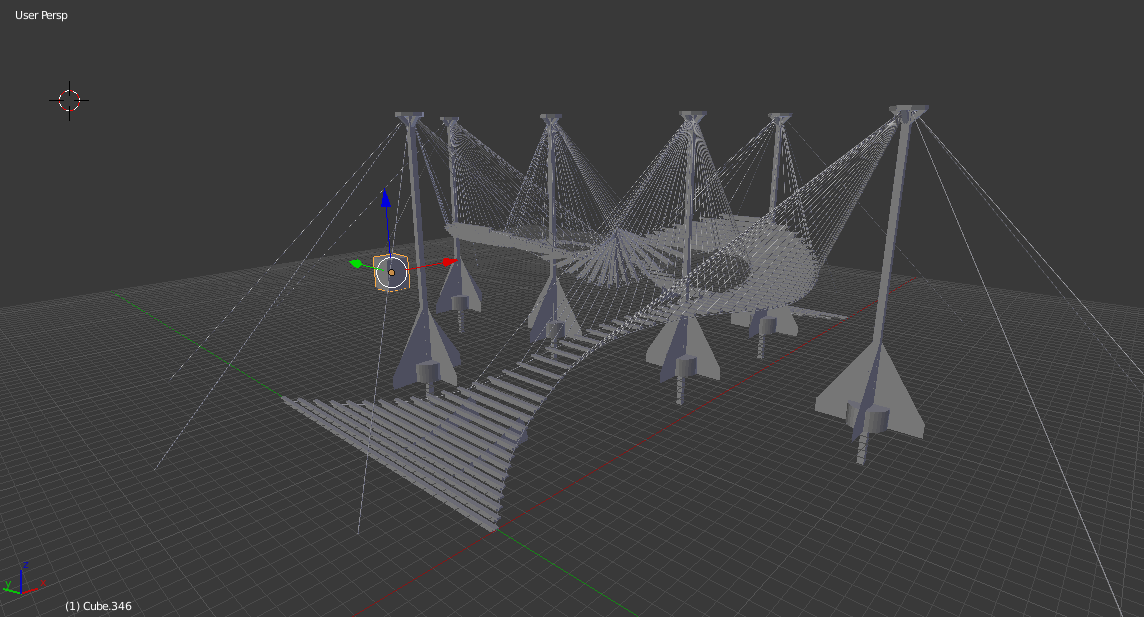This screenshot has height=617, width=1144.
Task: Select the top cap of rightmost pole
Action: click(x=908, y=112)
